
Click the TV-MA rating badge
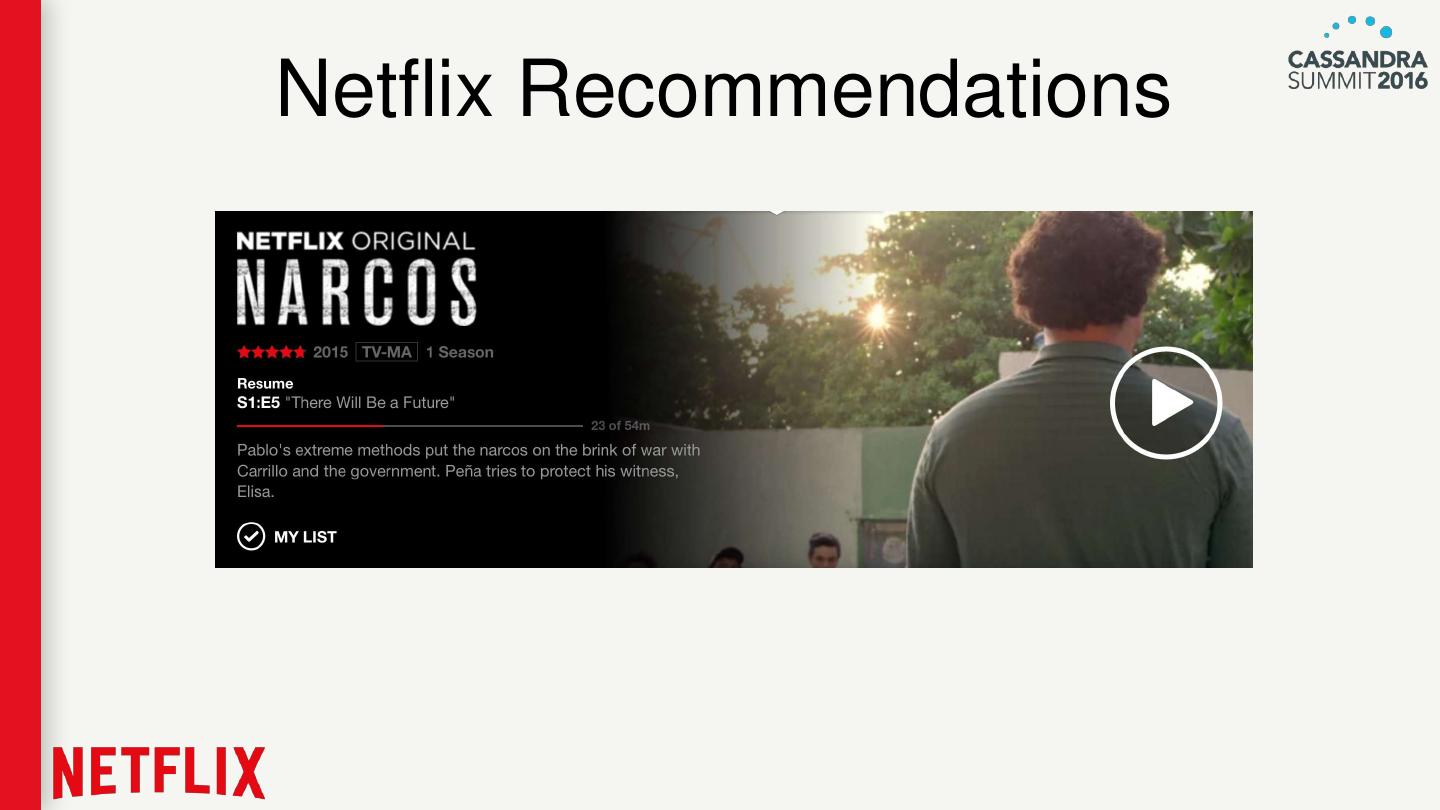click(386, 352)
